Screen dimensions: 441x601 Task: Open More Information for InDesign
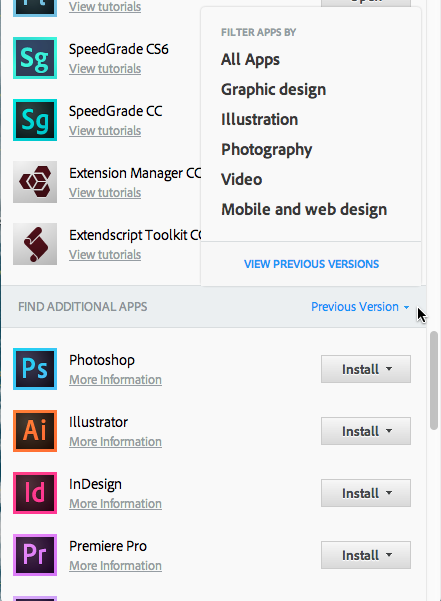tap(115, 504)
